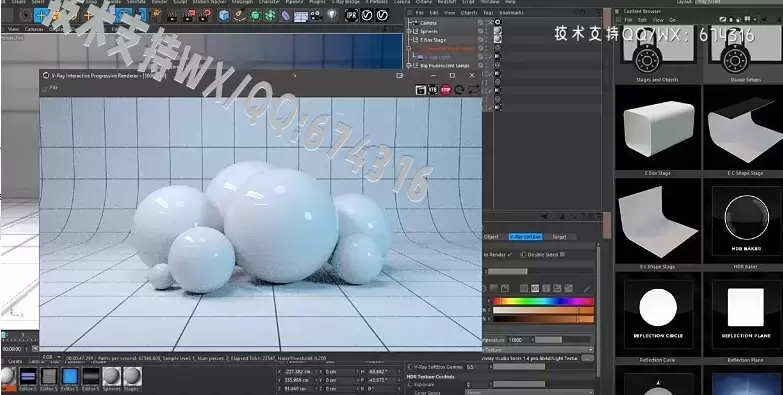Expand Big Fluorescent Lamps group
This screenshot has height=395, width=783.
pyautogui.click(x=409, y=65)
